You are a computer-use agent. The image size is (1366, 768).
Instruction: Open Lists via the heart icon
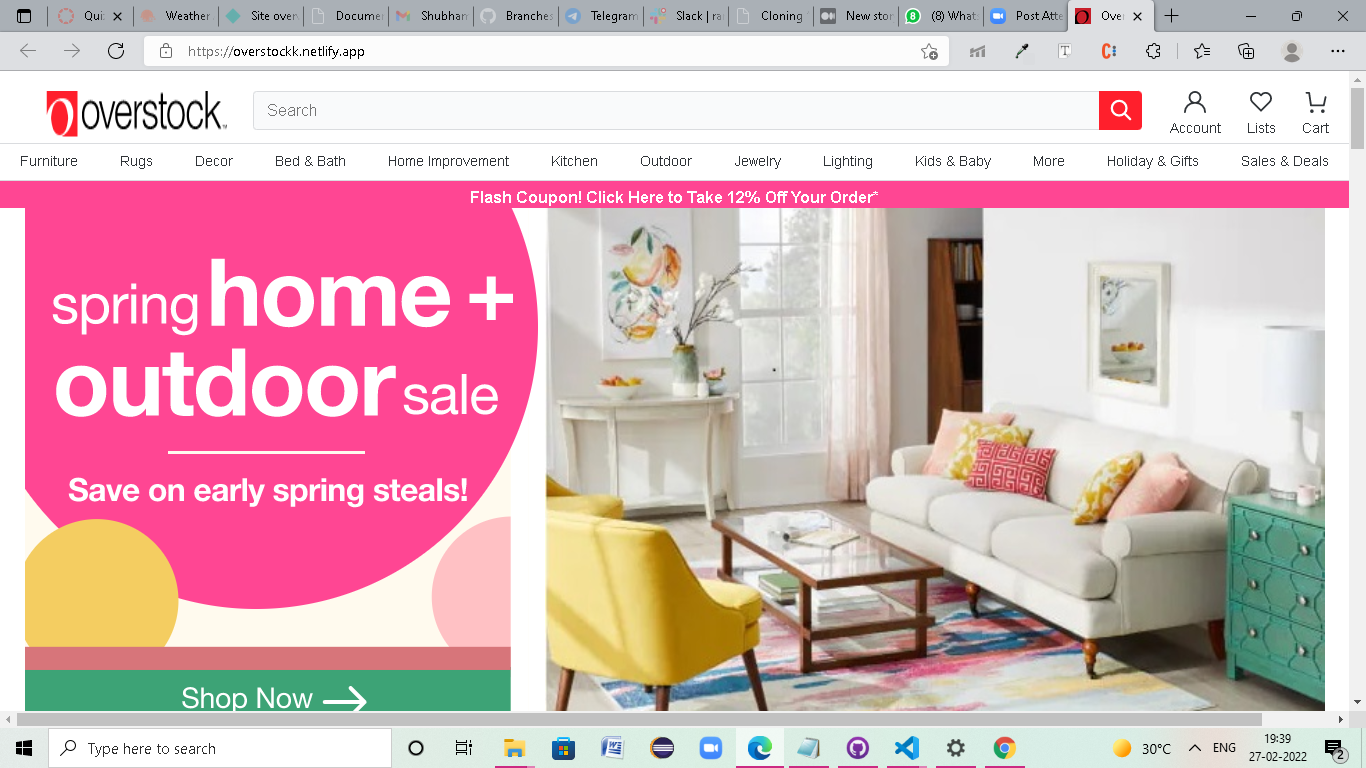[1260, 111]
